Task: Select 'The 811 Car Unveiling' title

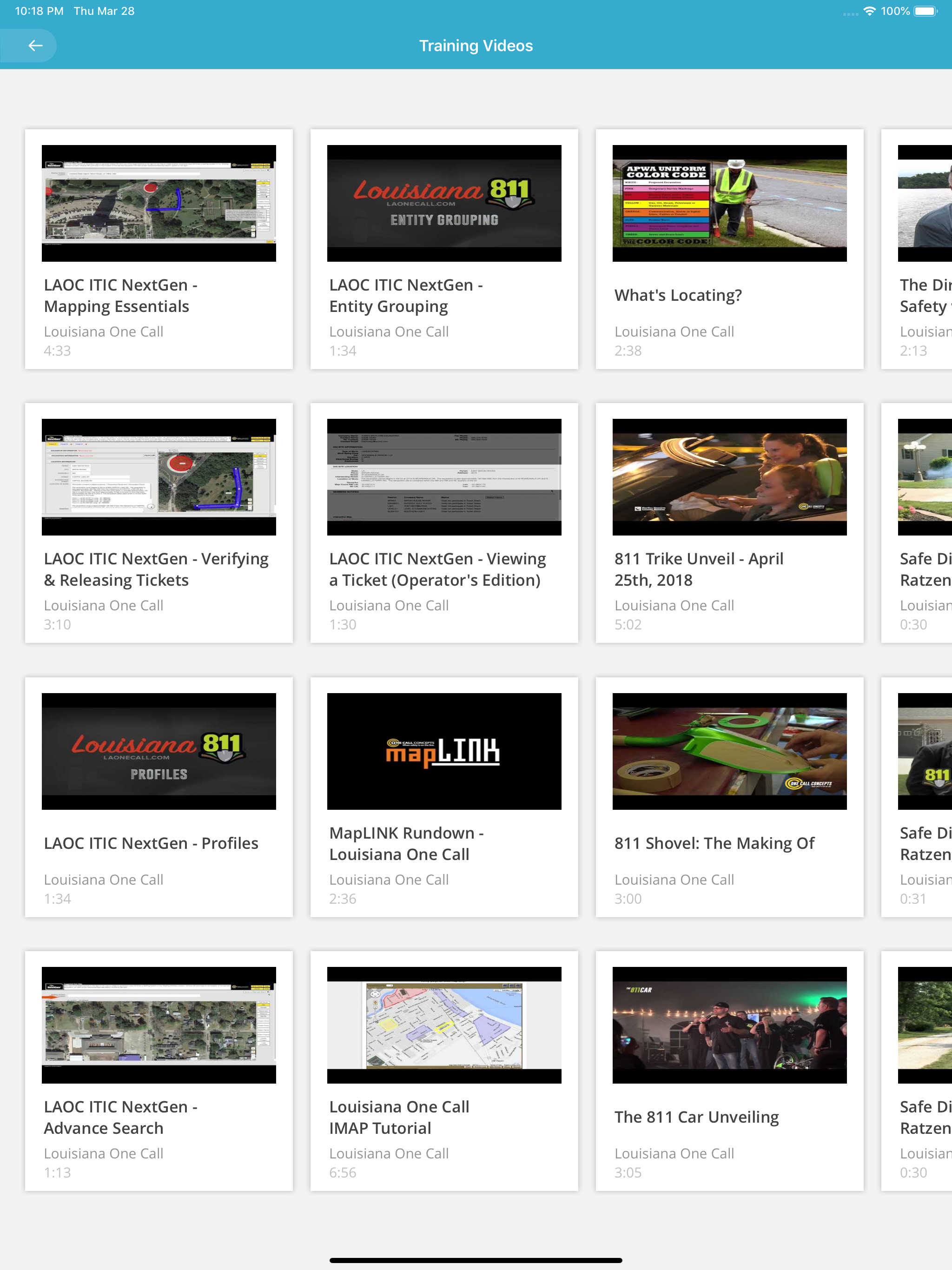Action: 696,1117
